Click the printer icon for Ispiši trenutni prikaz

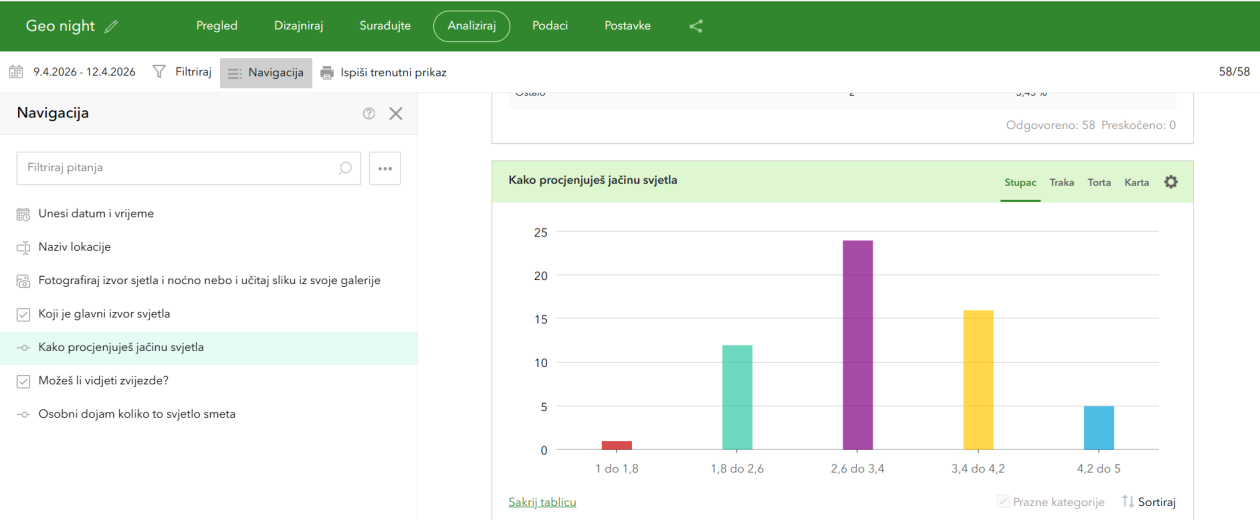pyautogui.click(x=327, y=72)
